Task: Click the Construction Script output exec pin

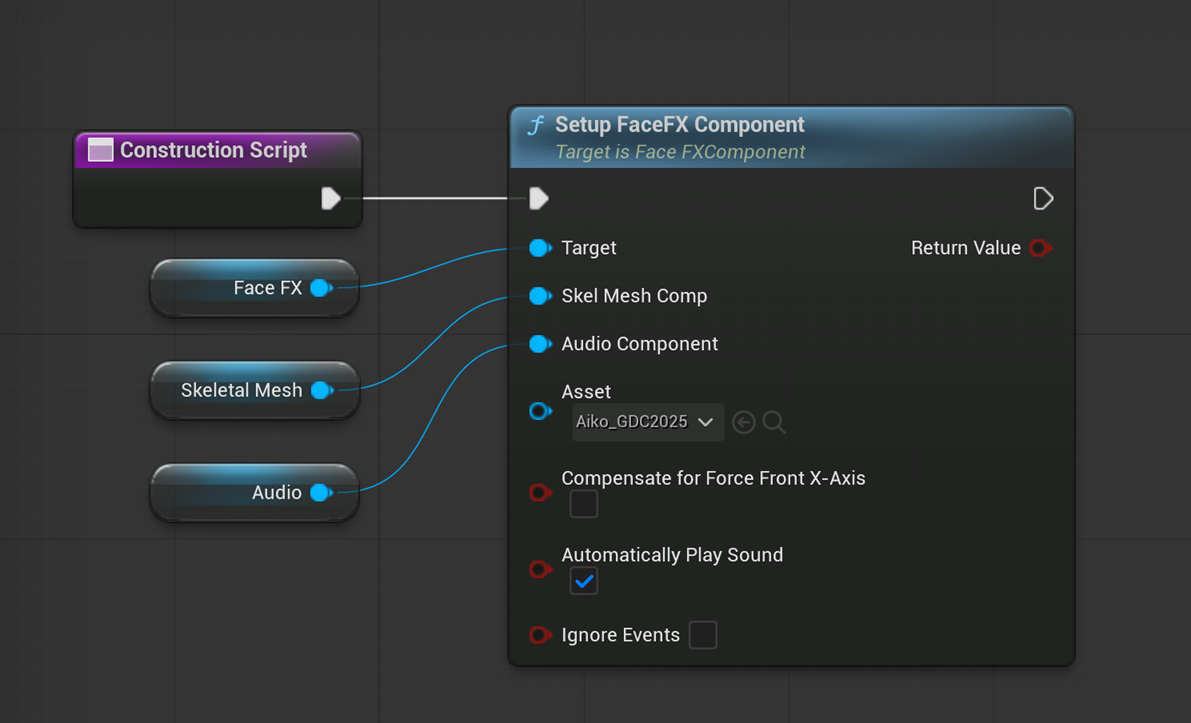Action: [x=330, y=198]
